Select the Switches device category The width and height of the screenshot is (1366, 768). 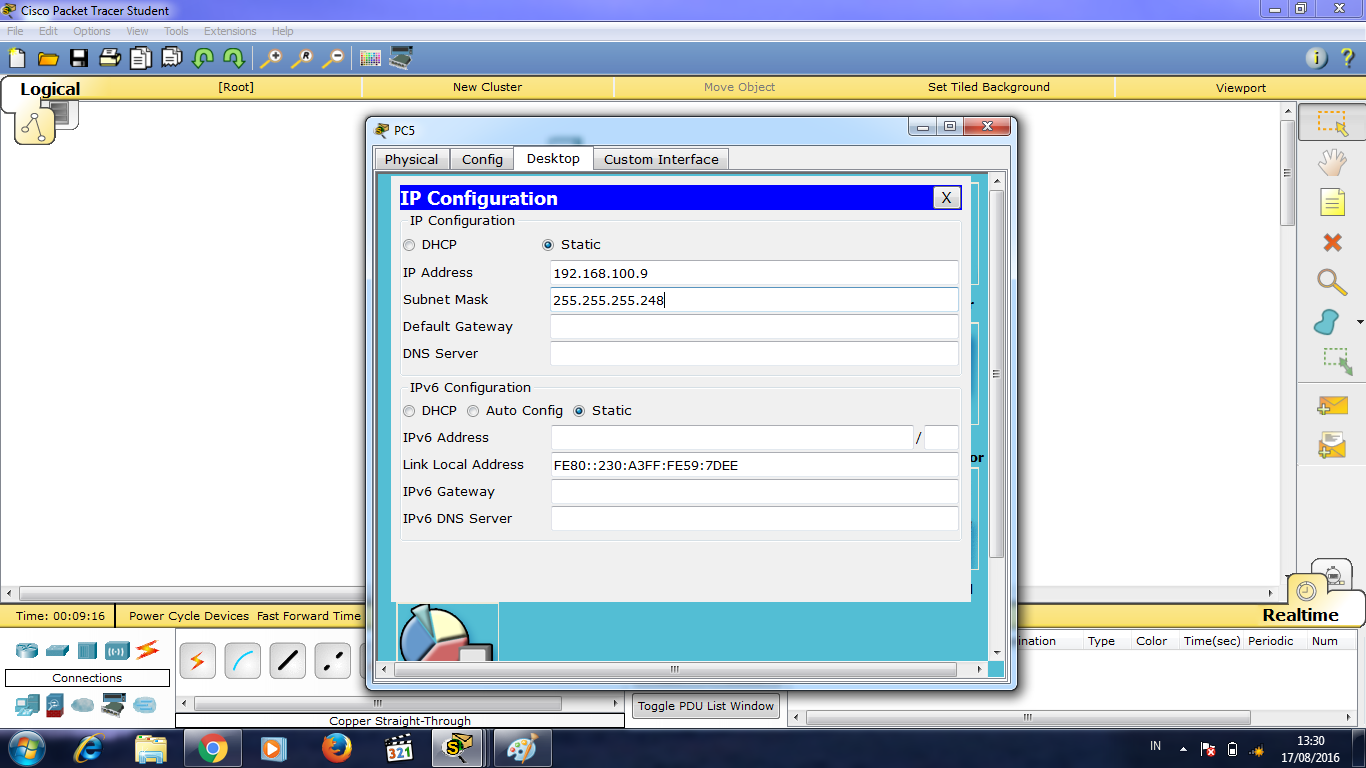[57, 651]
